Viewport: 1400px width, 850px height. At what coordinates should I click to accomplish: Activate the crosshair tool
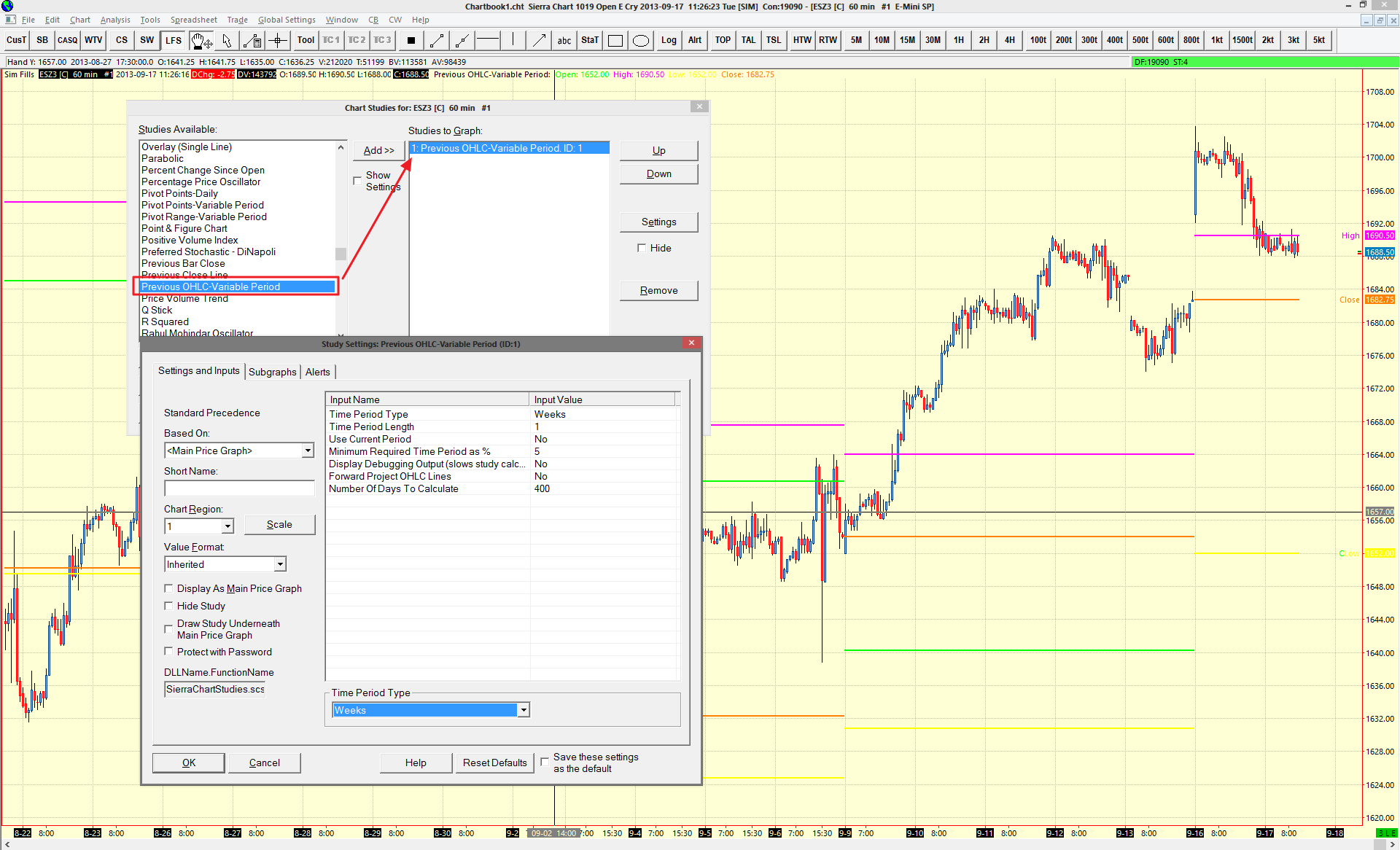coord(278,40)
